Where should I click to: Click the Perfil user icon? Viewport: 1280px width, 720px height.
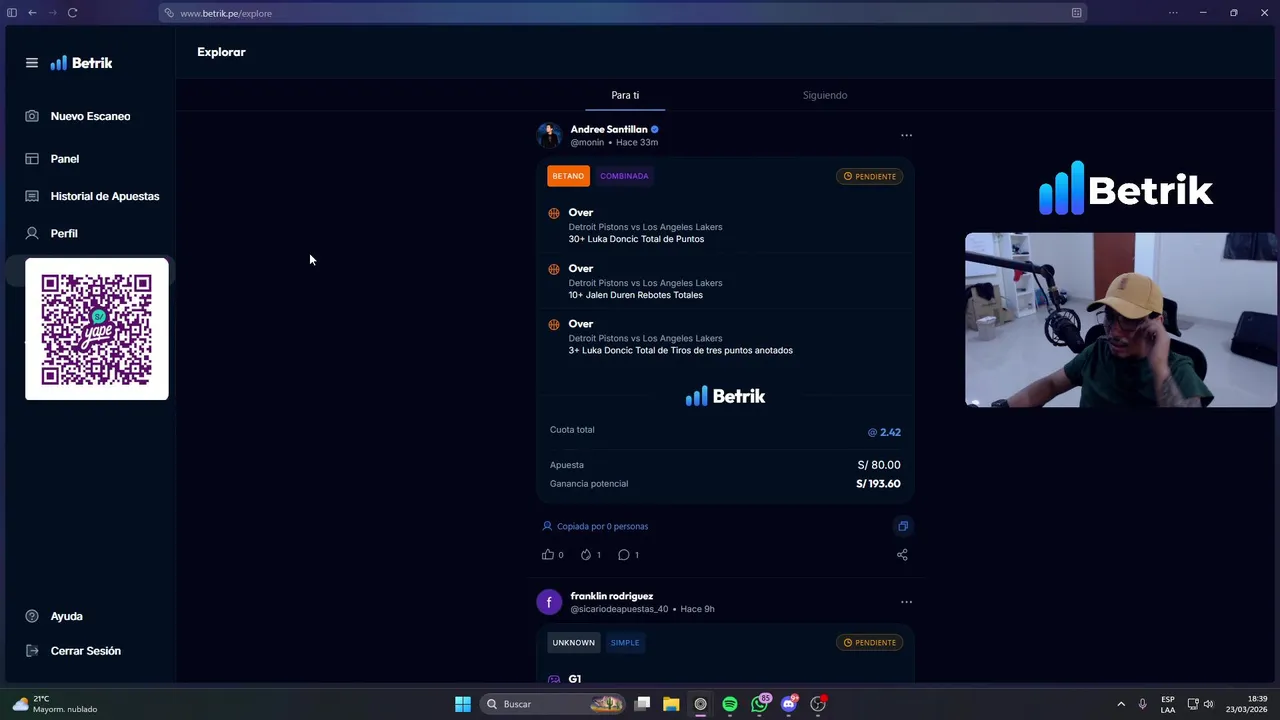[32, 233]
